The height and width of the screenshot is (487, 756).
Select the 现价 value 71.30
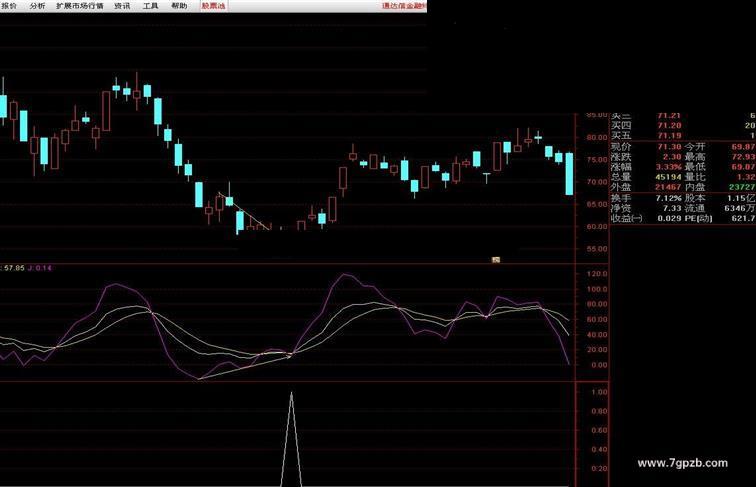(x=670, y=147)
